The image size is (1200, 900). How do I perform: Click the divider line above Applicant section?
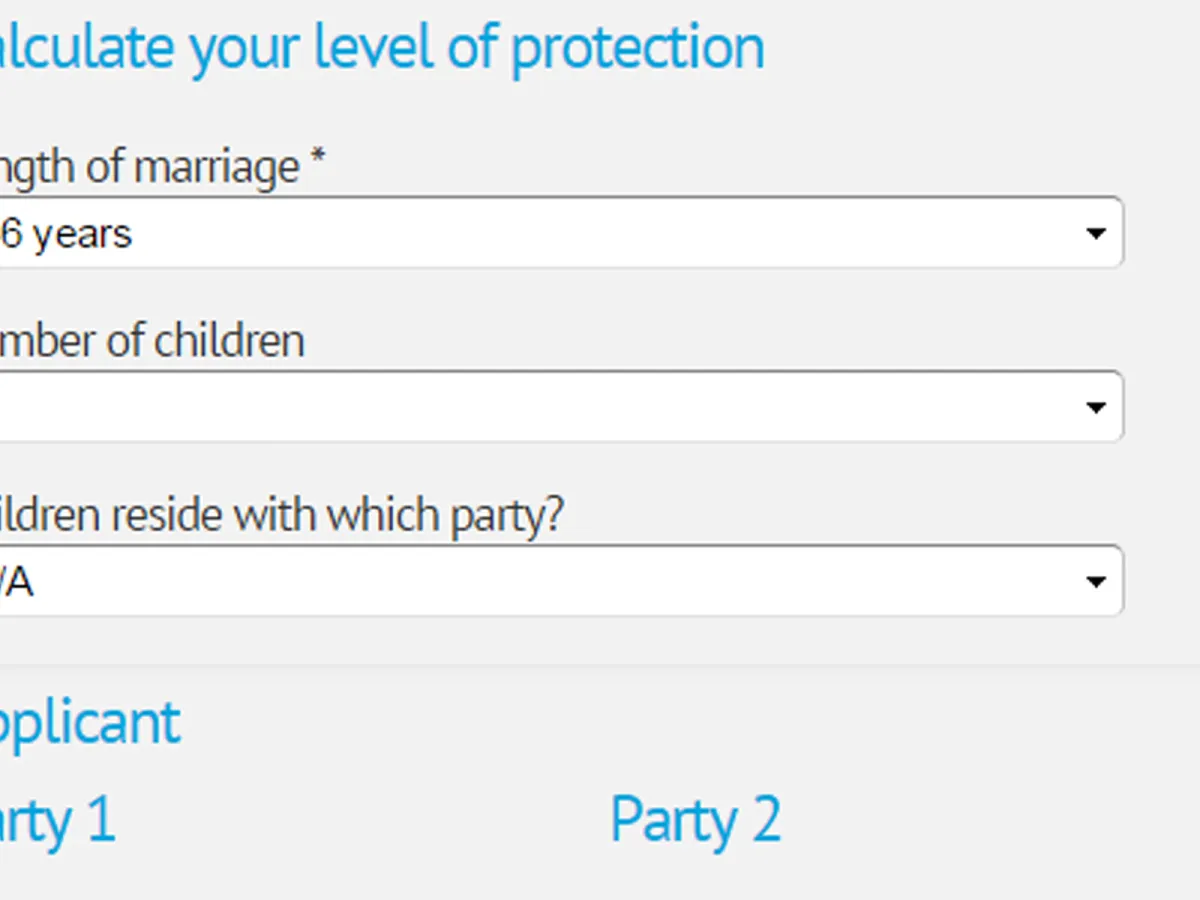(x=600, y=665)
